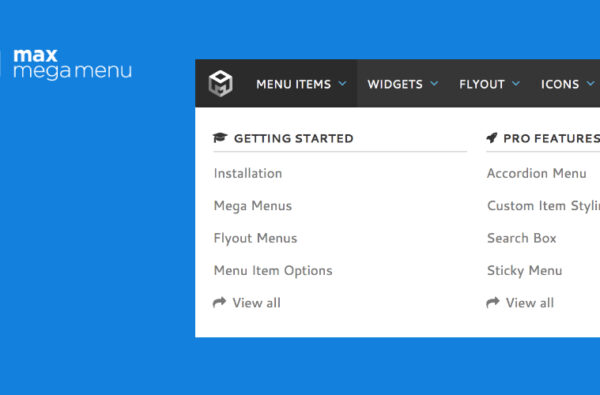The image size is (600, 395).
Task: Click View all under Getting Started
Action: pyautogui.click(x=256, y=303)
